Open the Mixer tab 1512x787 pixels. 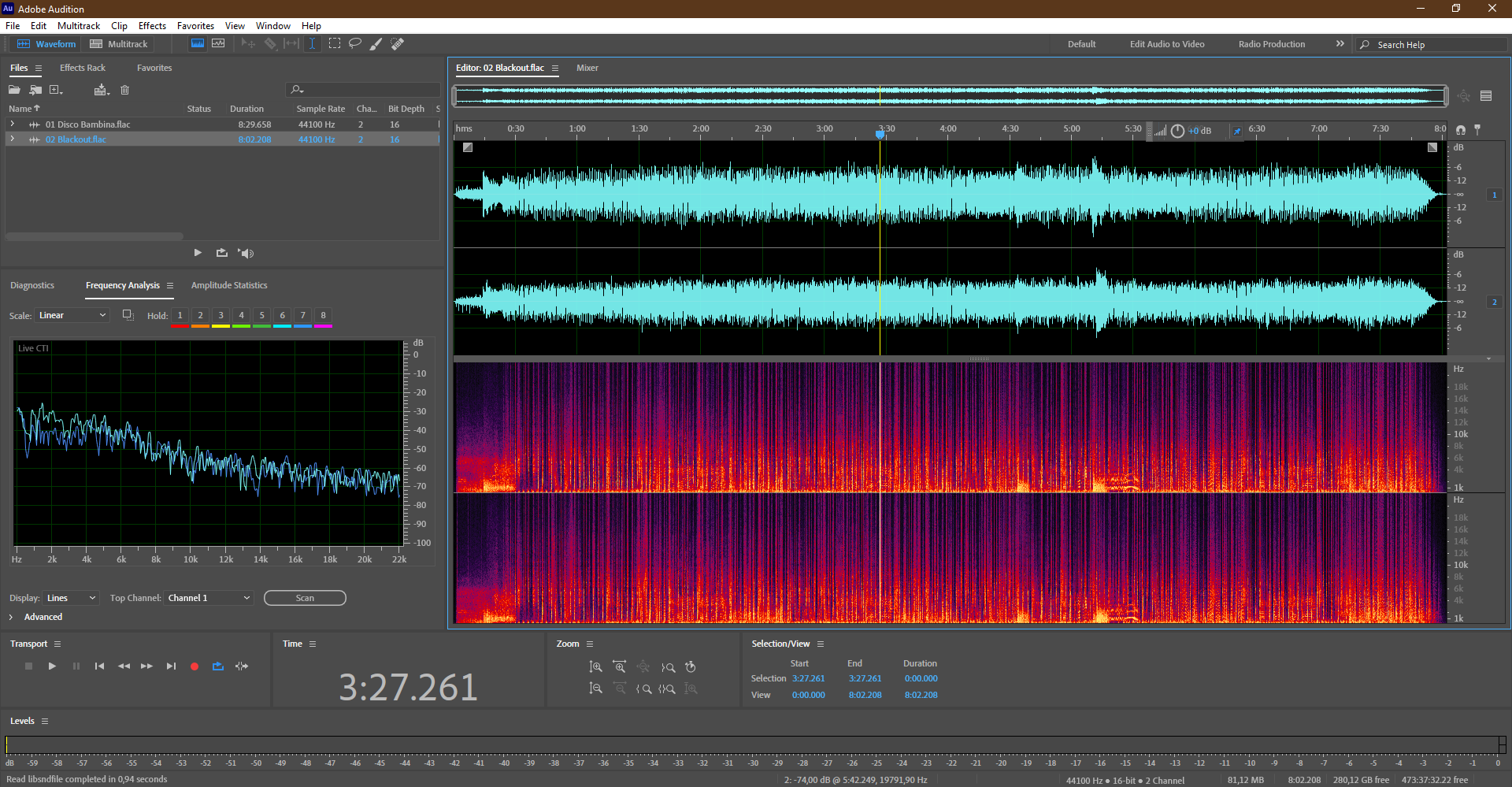tap(587, 68)
